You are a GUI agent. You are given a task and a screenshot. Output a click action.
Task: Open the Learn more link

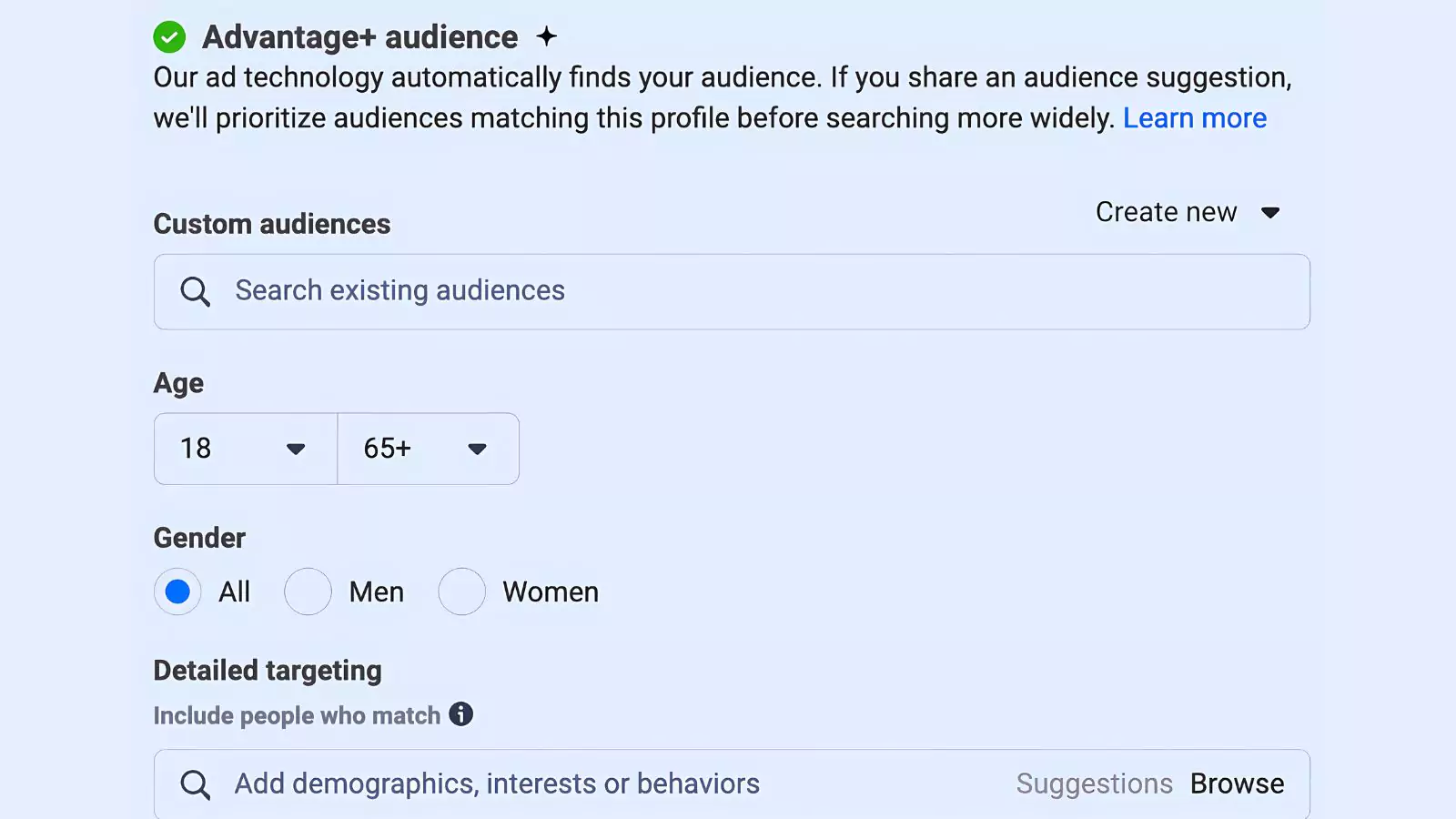point(1194,118)
